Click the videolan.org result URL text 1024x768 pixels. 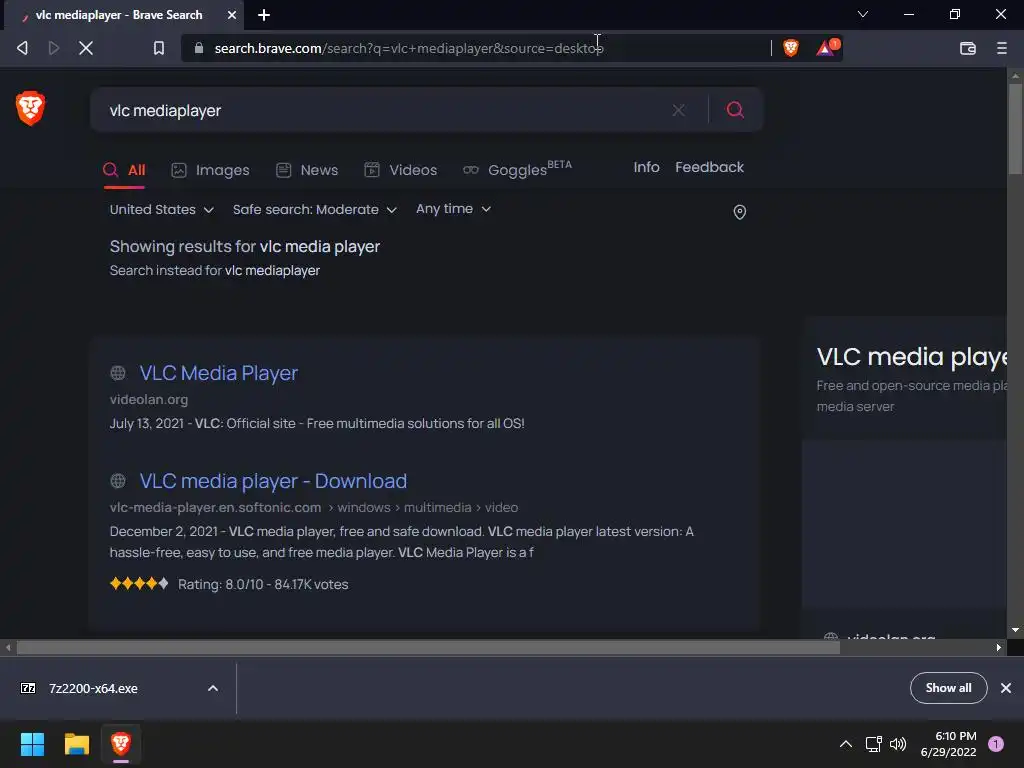click(x=149, y=400)
